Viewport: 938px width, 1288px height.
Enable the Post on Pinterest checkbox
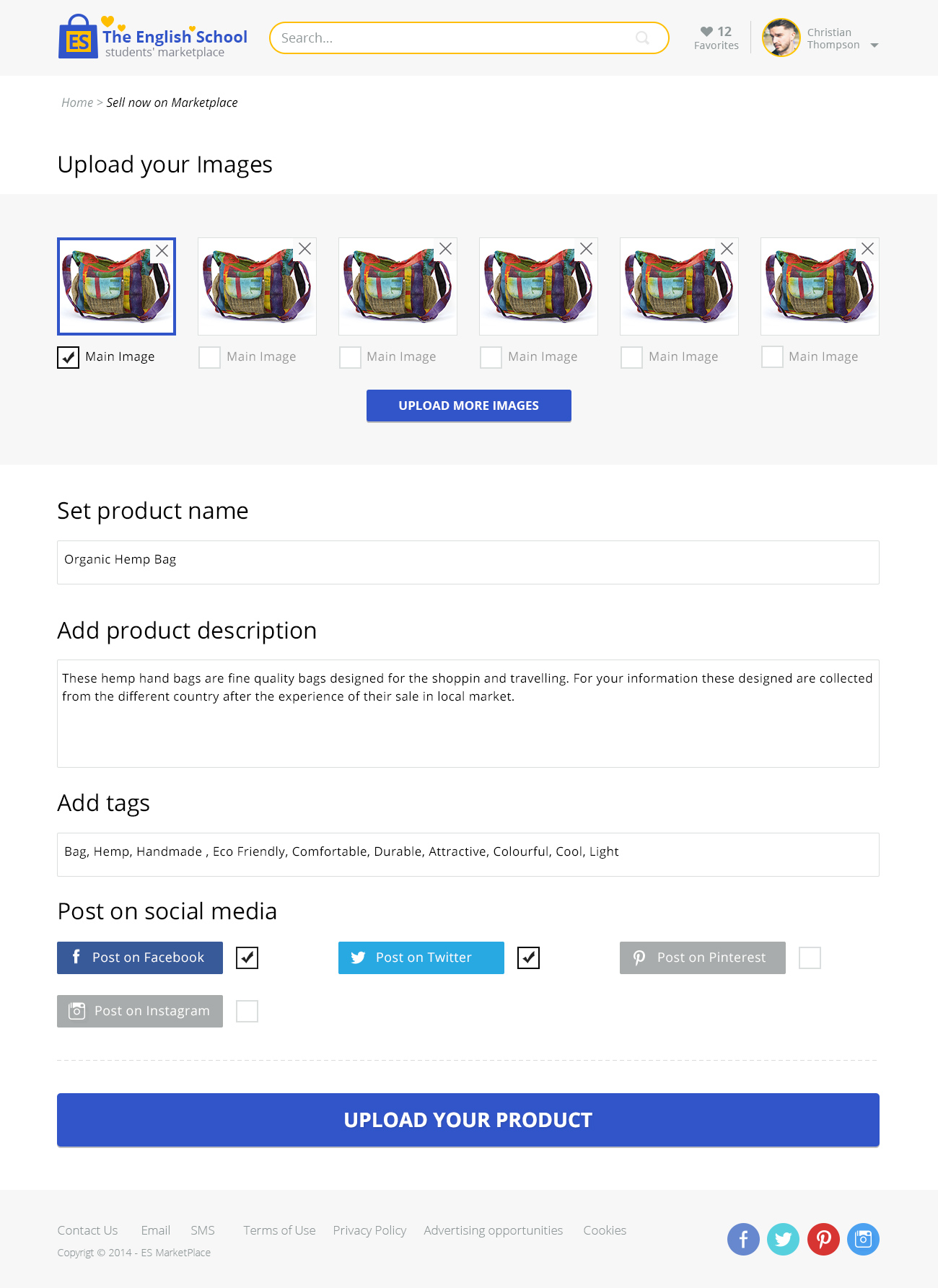point(810,958)
